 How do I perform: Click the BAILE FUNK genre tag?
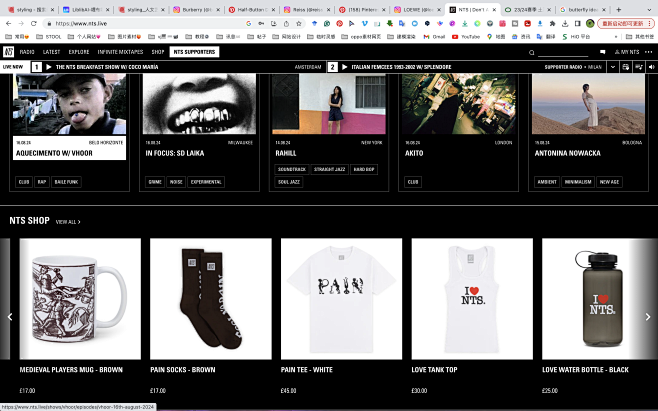click(x=66, y=182)
